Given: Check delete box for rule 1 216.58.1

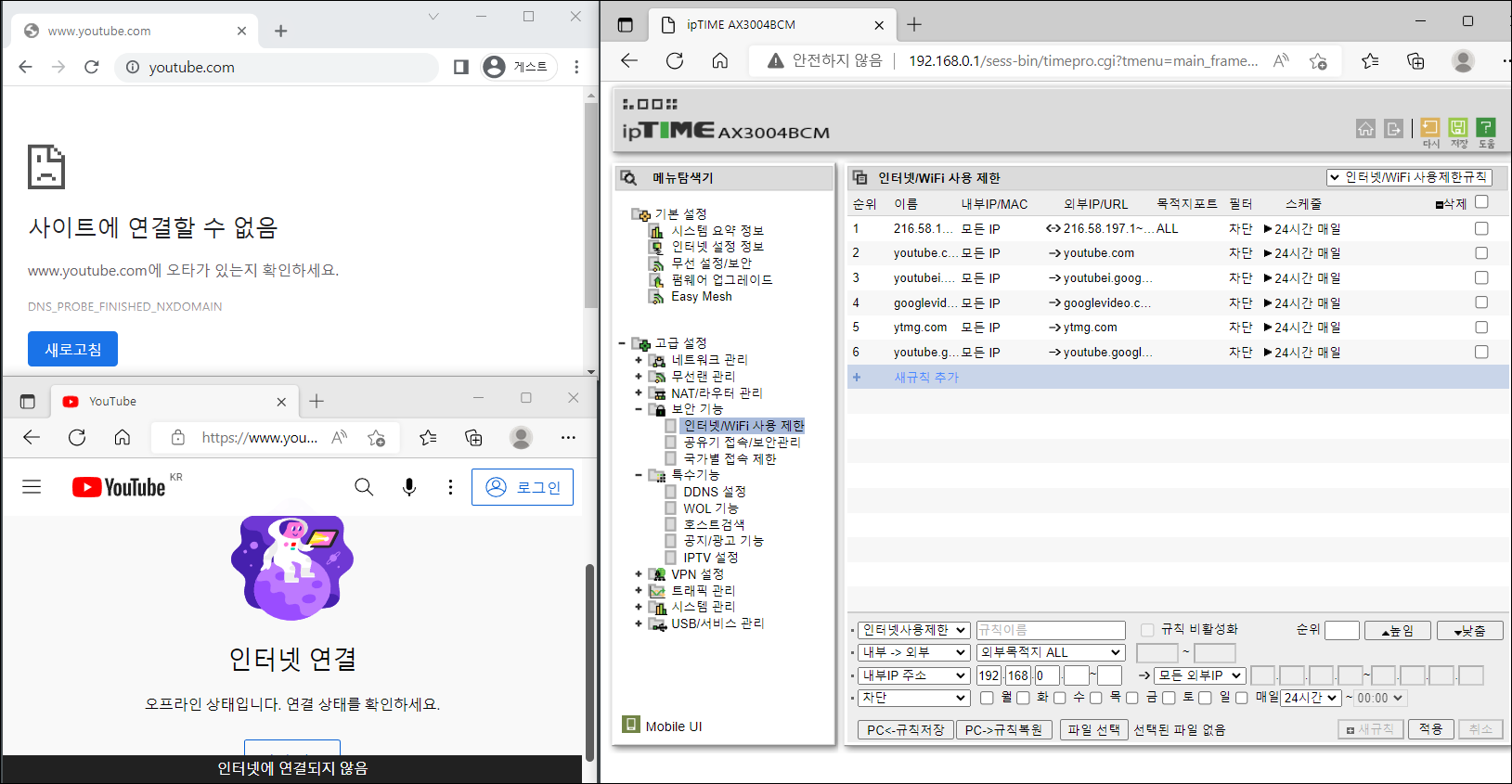Looking at the screenshot, I should 1481,228.
